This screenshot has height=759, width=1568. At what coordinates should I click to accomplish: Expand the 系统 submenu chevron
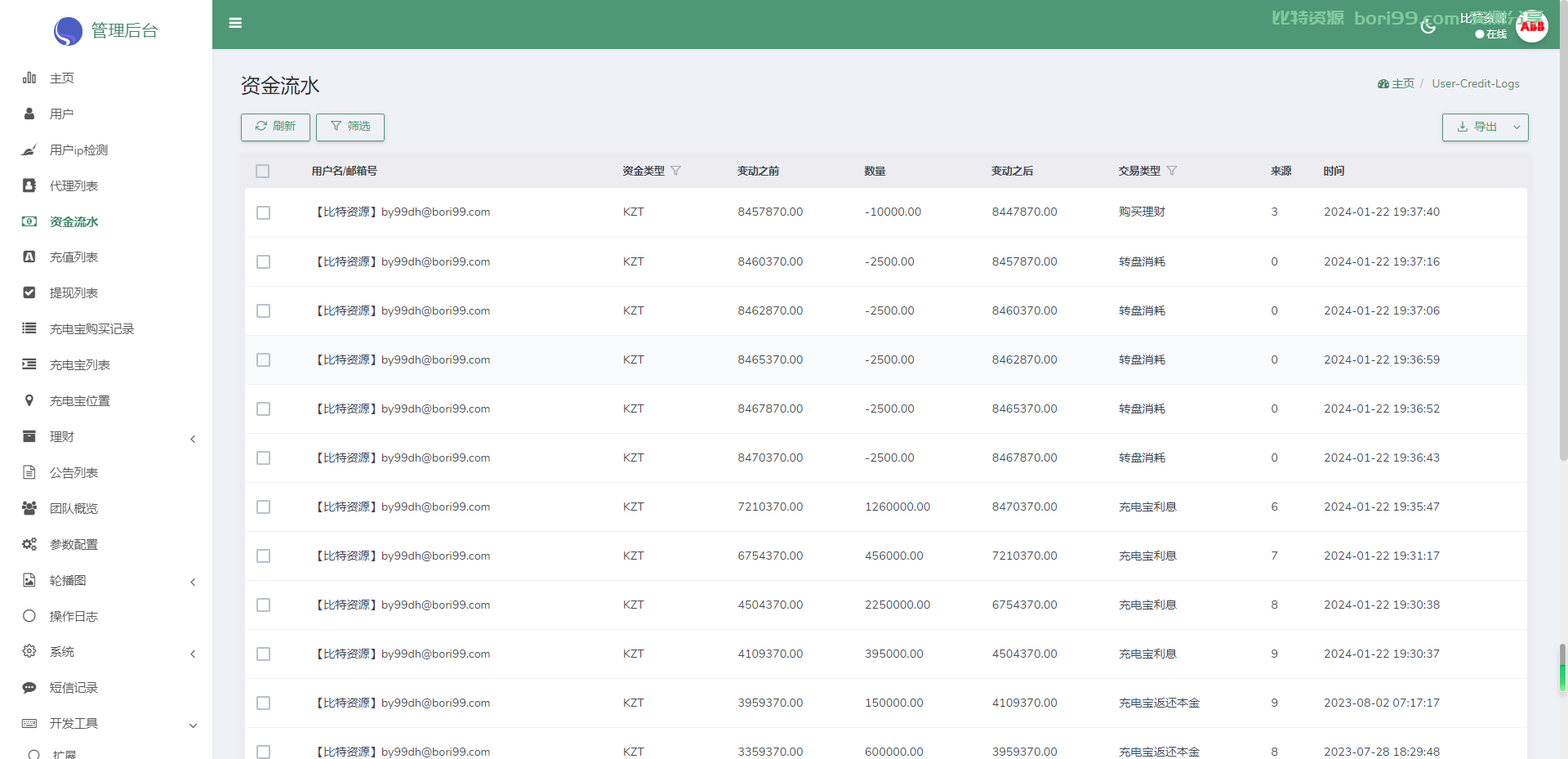coord(193,654)
